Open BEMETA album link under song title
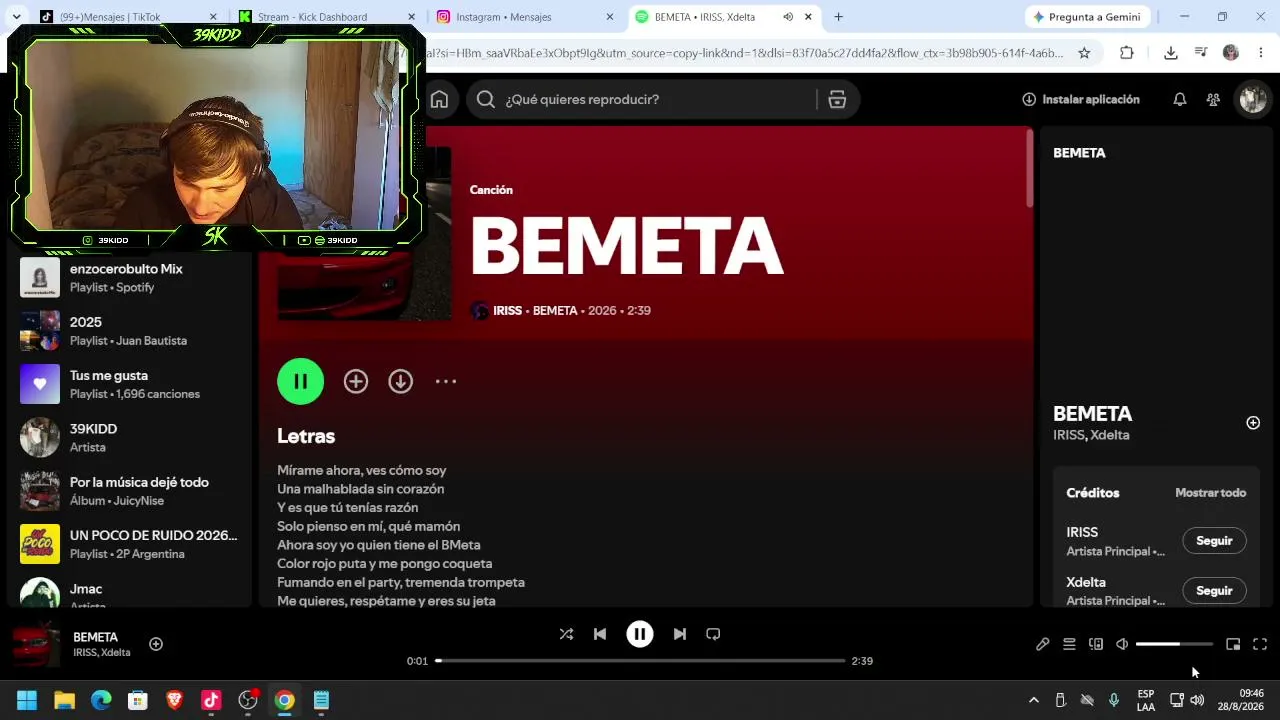Image resolution: width=1280 pixels, height=720 pixels. [x=555, y=311]
